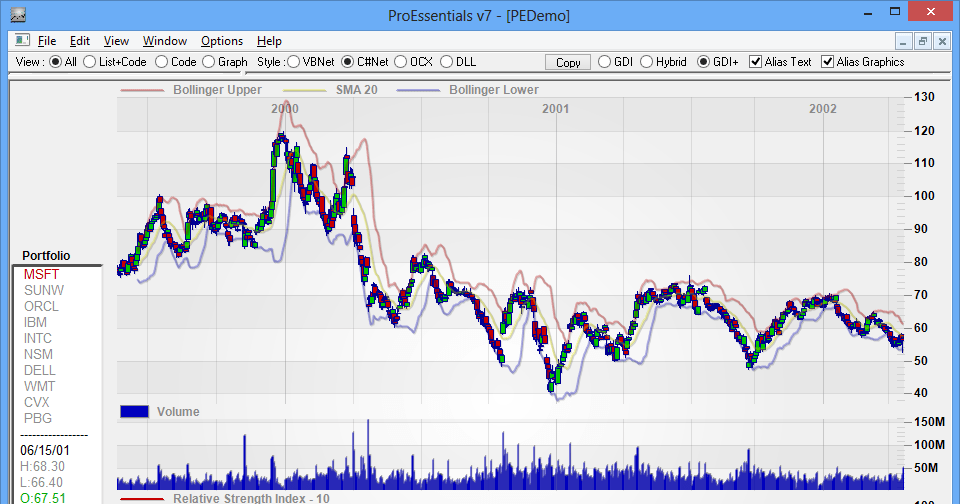The image size is (960, 504).
Task: Toggle the Alias Graphics checkbox
Action: [827, 62]
